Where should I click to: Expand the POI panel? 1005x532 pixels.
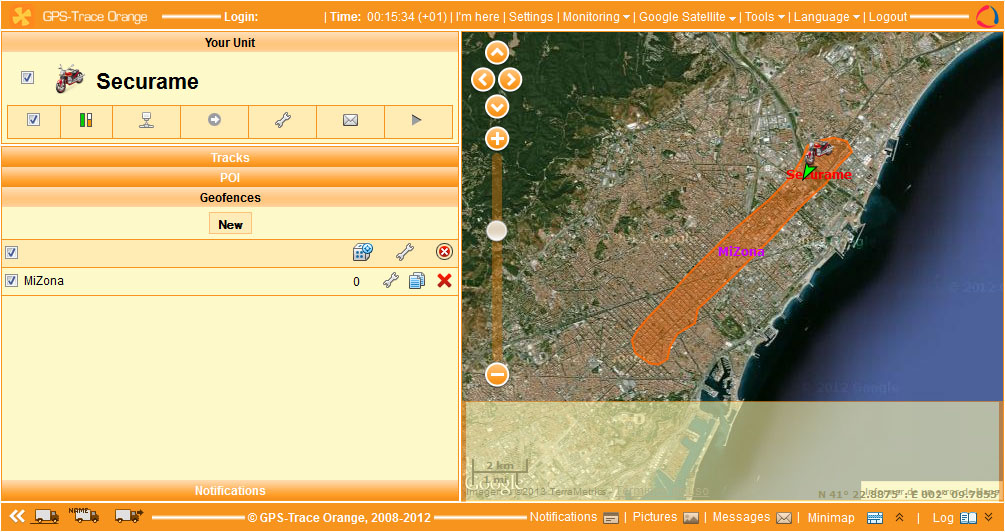tap(230, 178)
